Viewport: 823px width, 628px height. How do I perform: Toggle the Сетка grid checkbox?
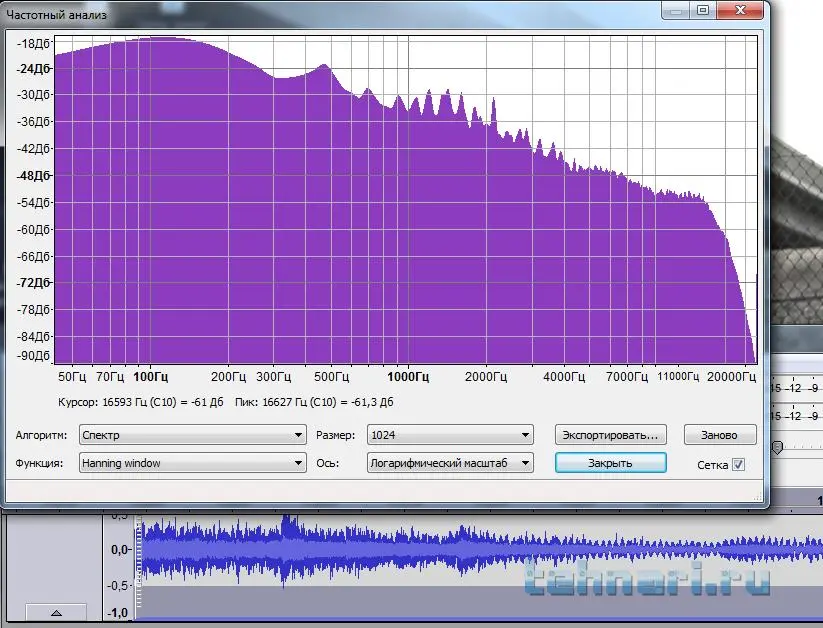click(x=738, y=464)
